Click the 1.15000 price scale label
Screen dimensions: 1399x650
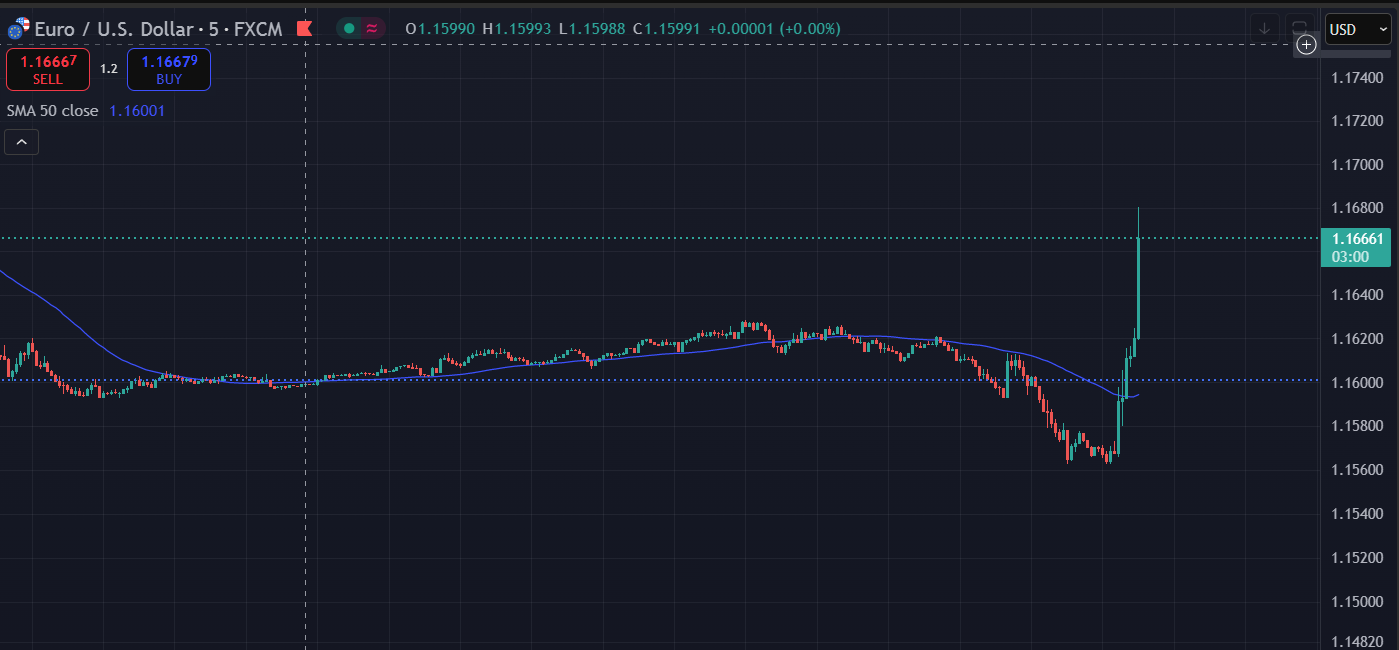pos(1358,601)
